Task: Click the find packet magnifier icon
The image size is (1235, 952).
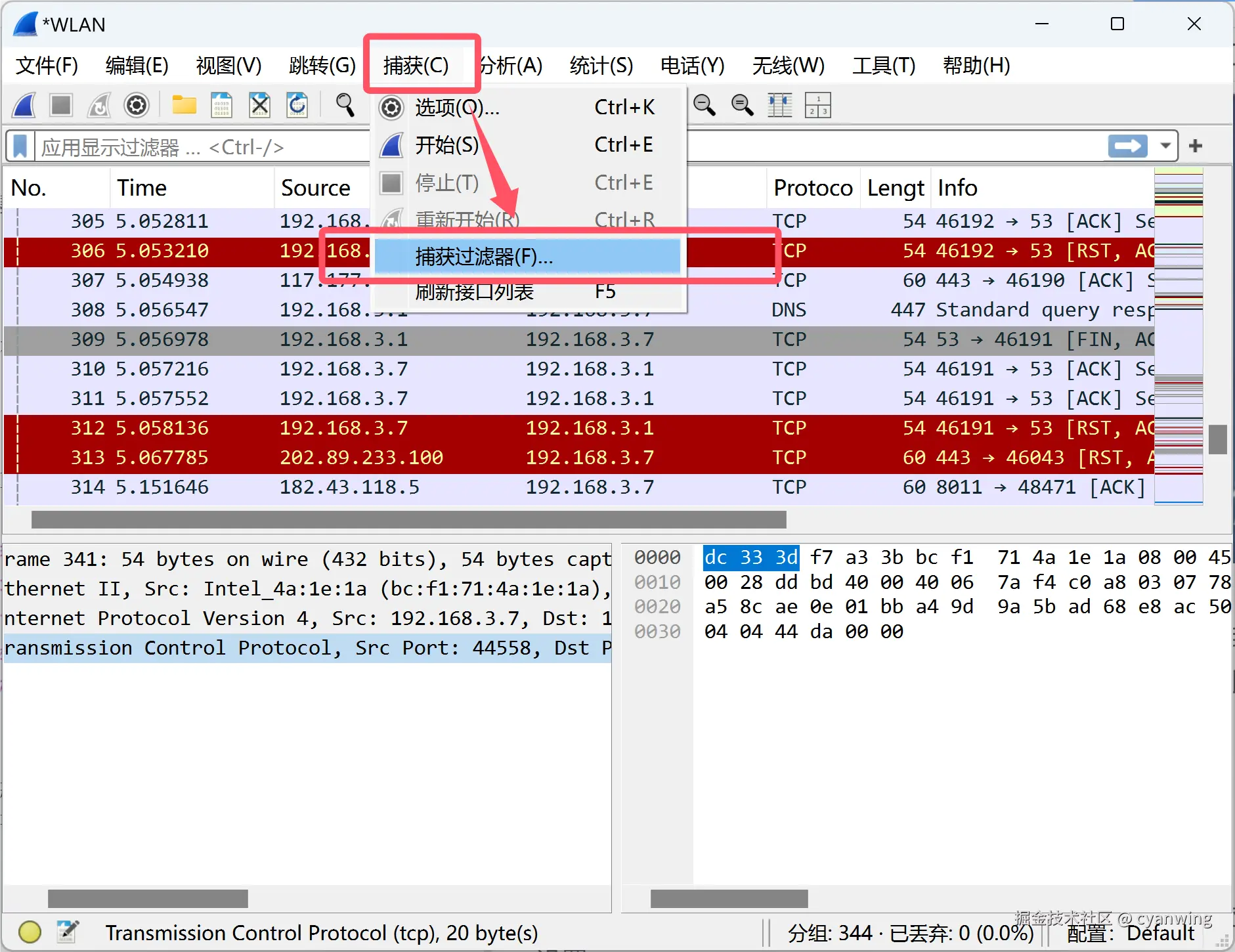Action: click(x=345, y=105)
